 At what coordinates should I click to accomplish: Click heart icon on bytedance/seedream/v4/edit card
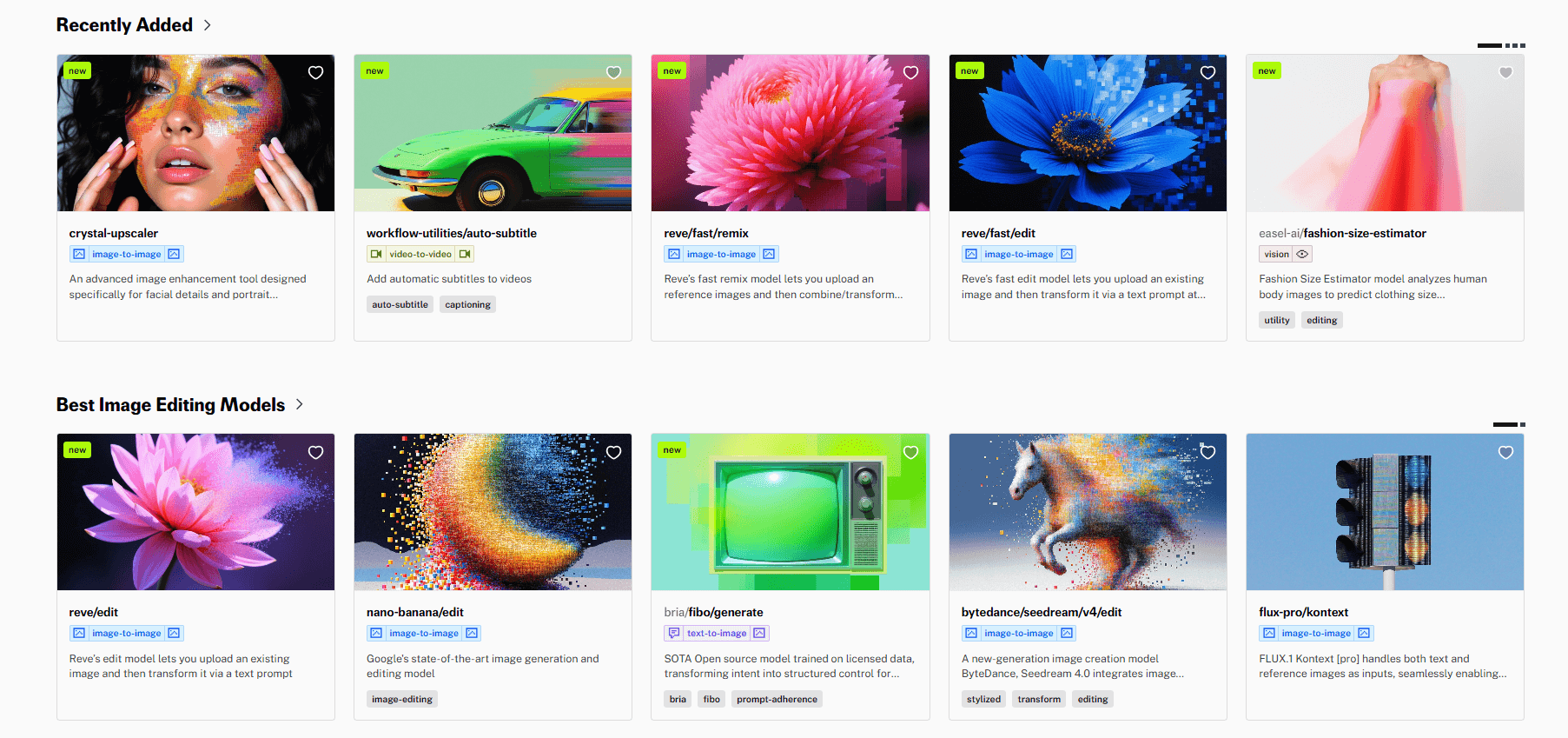1207,453
